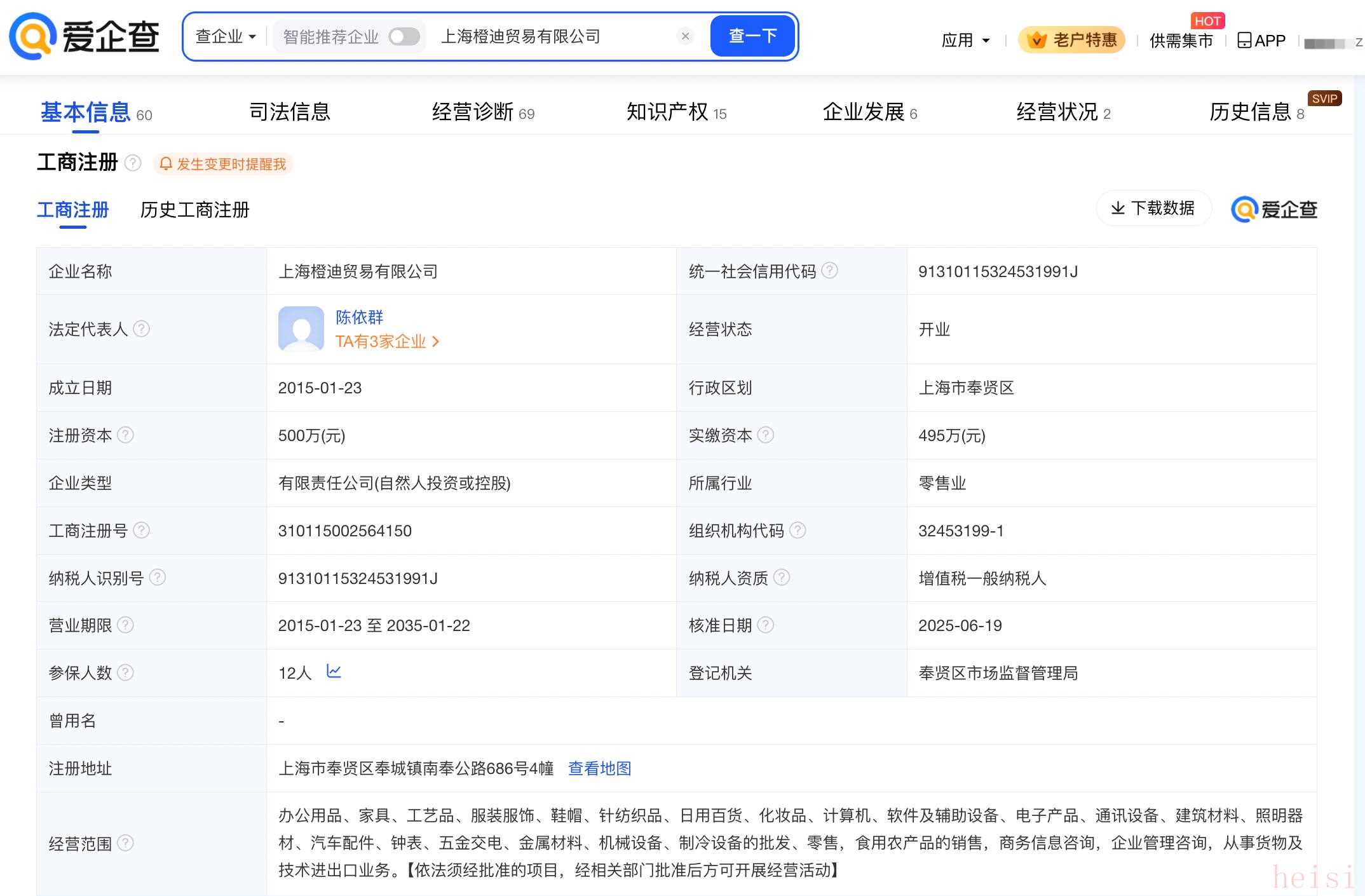Click help icon beside 核准日期
The width and height of the screenshot is (1365, 896).
point(766,625)
